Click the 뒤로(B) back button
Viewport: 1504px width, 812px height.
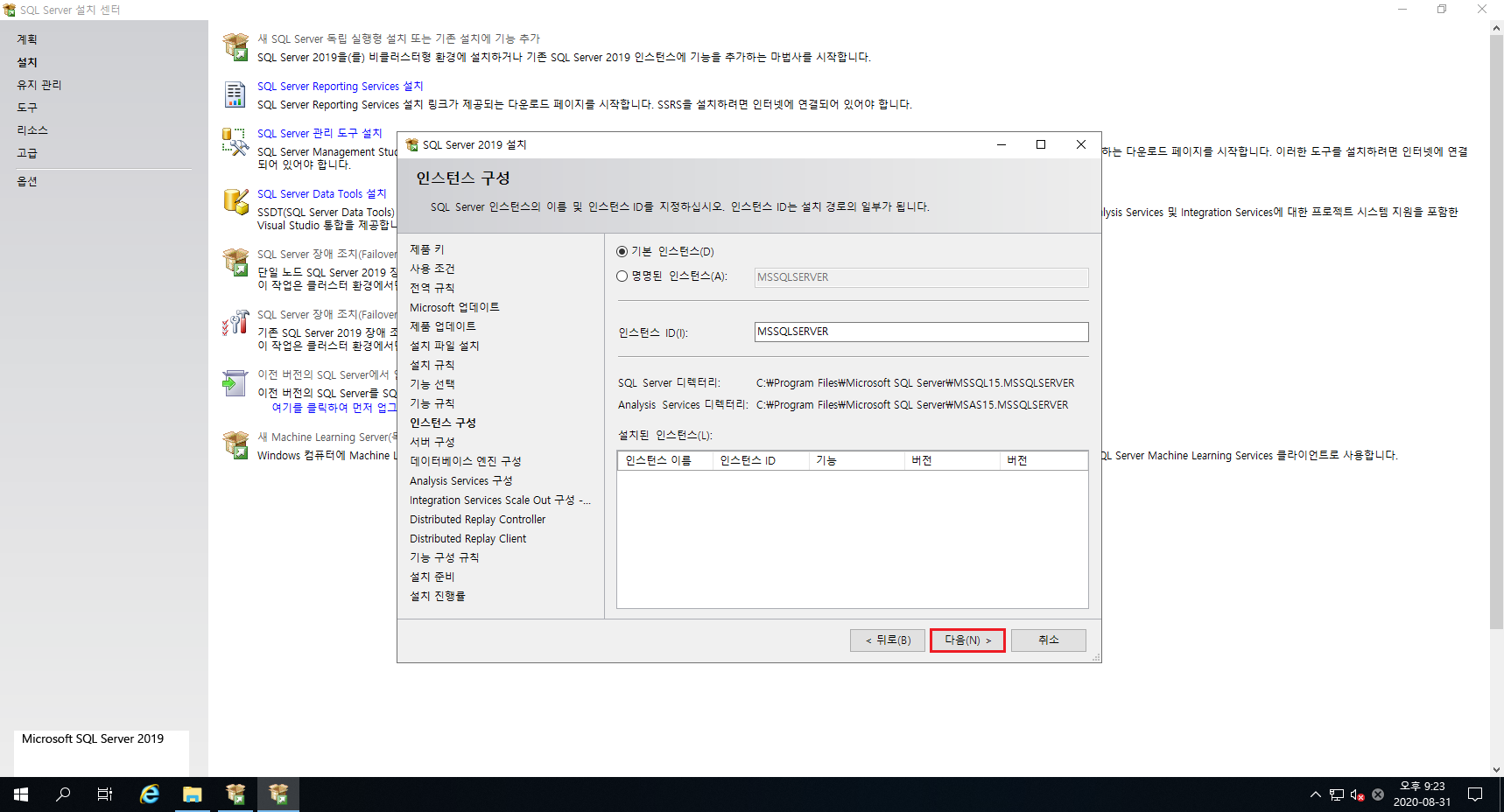click(888, 640)
